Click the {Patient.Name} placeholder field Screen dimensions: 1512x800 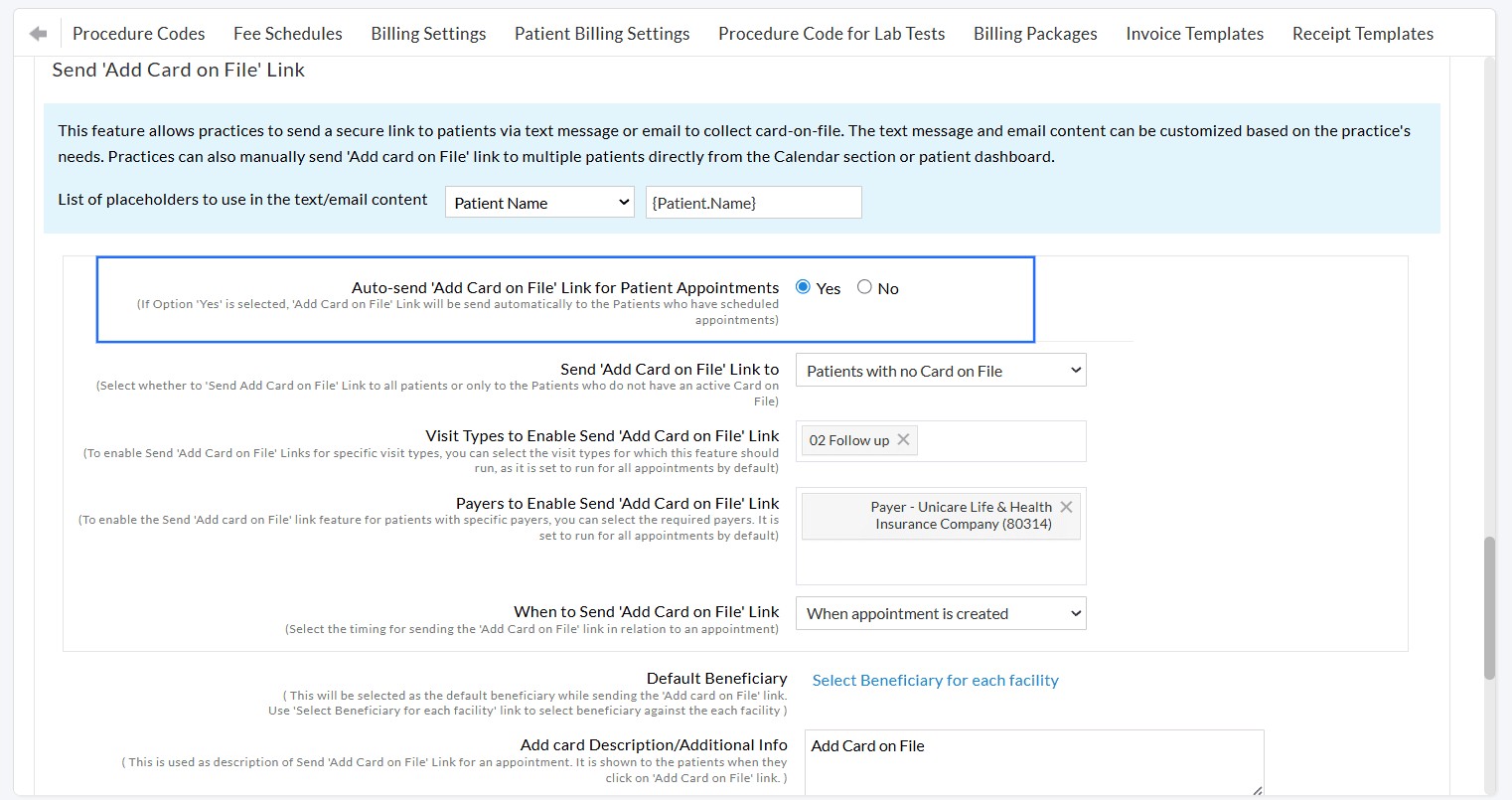tap(753, 202)
